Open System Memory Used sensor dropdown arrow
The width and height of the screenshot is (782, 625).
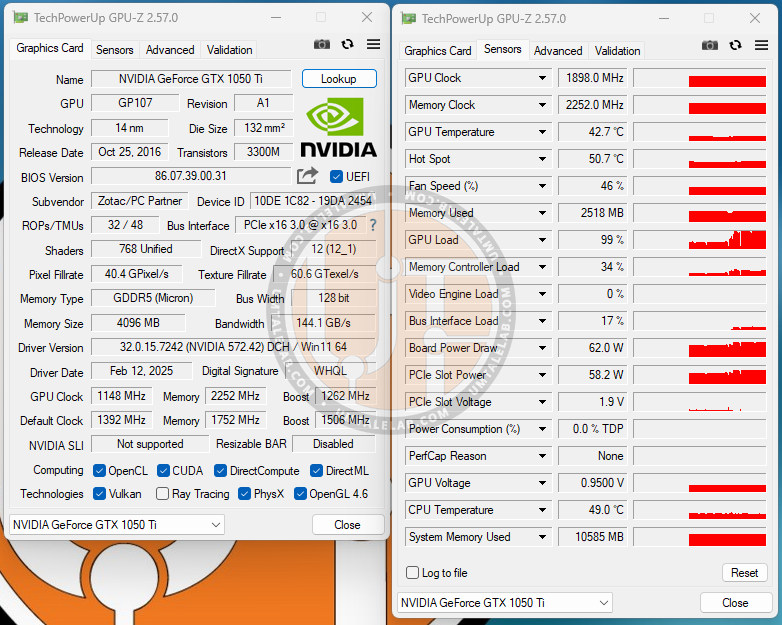coord(542,537)
